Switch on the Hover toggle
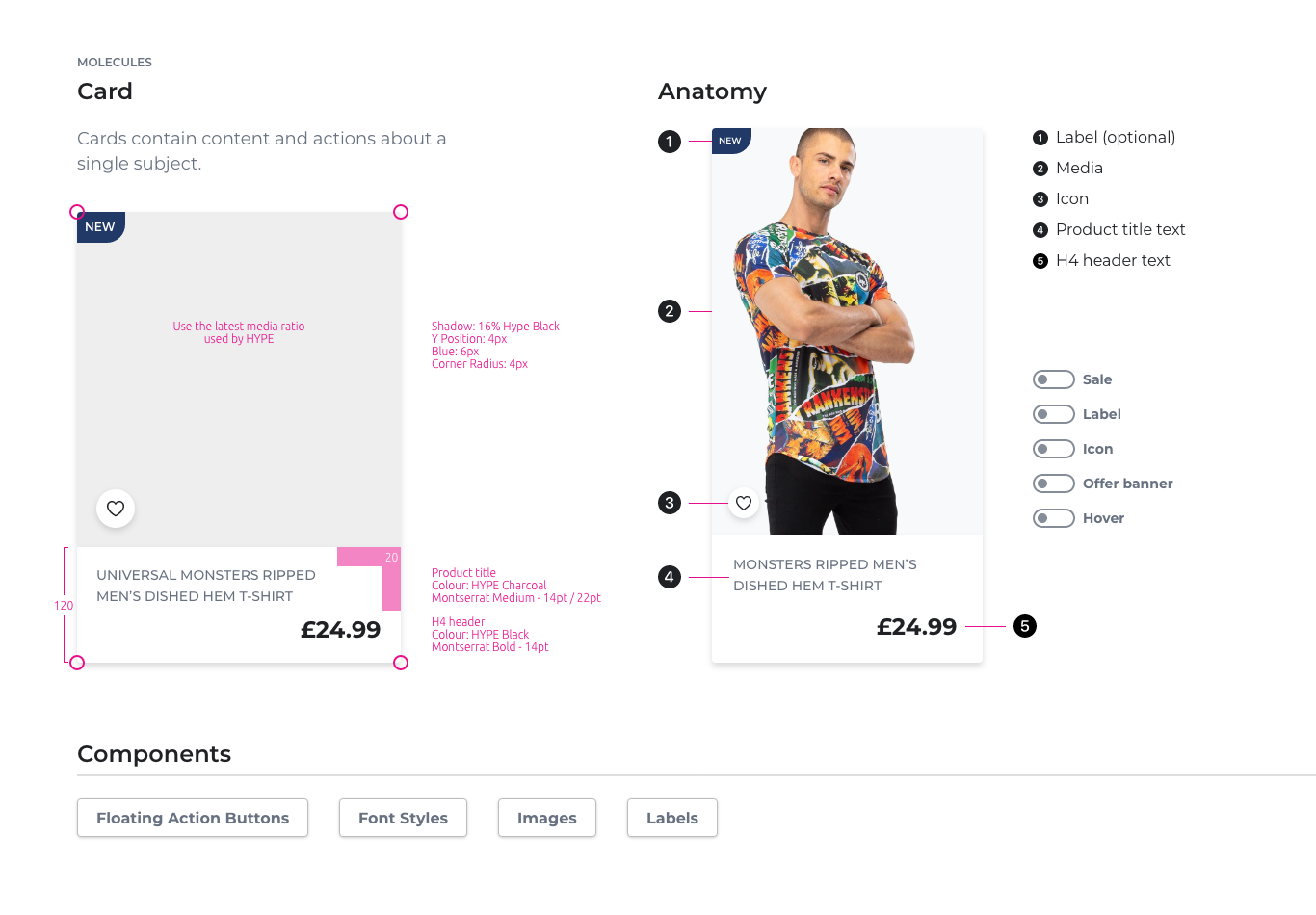The width and height of the screenshot is (1316, 915). click(x=1053, y=518)
